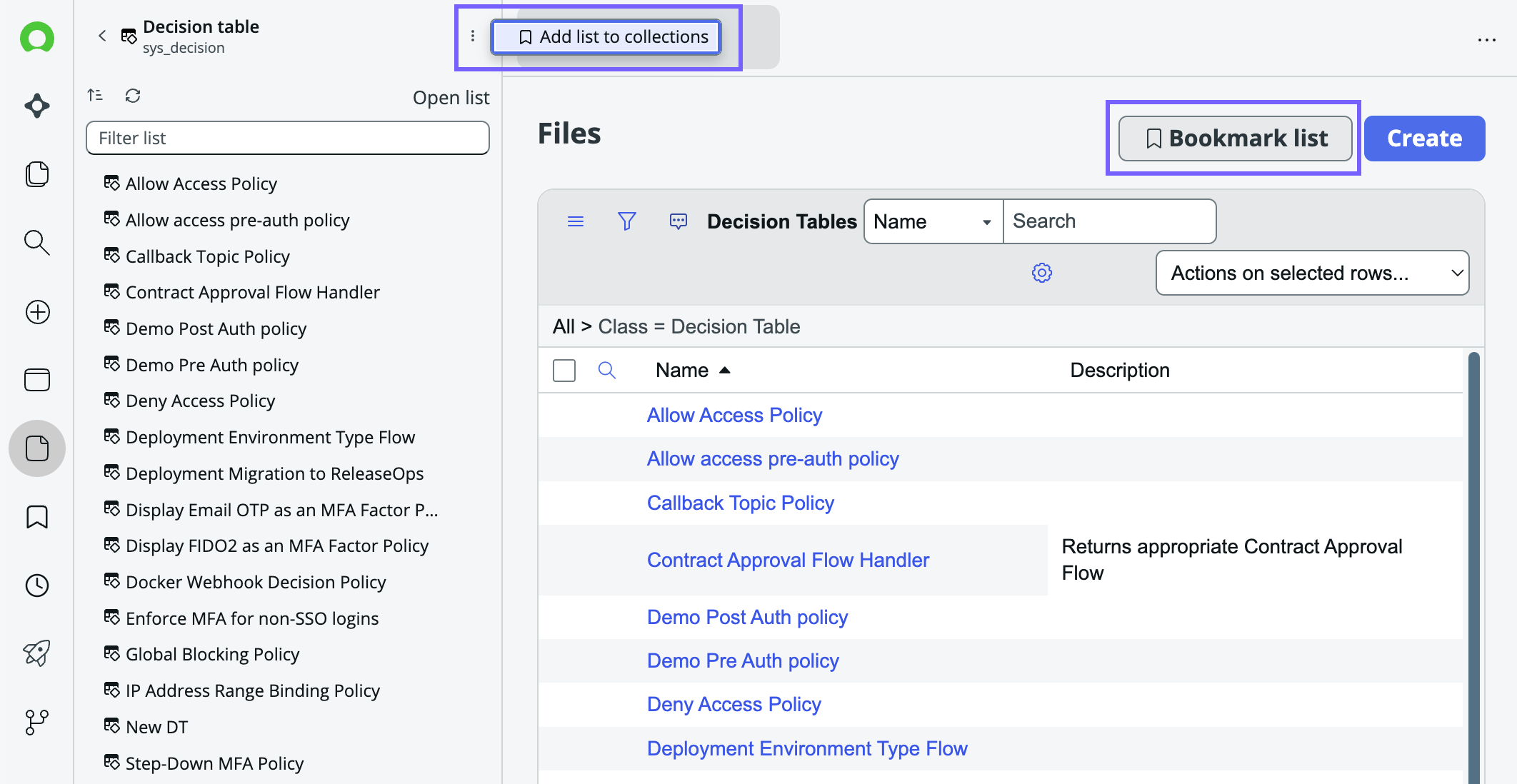The image size is (1517, 784).
Task: Refresh the decision table list
Action: click(133, 95)
